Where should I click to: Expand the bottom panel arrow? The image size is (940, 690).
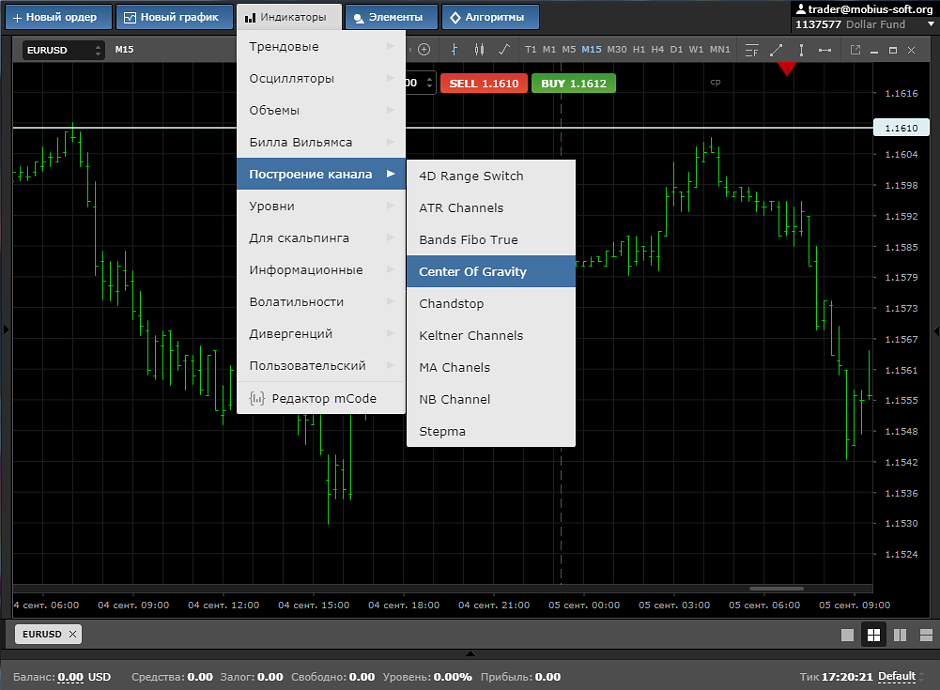coord(471,653)
